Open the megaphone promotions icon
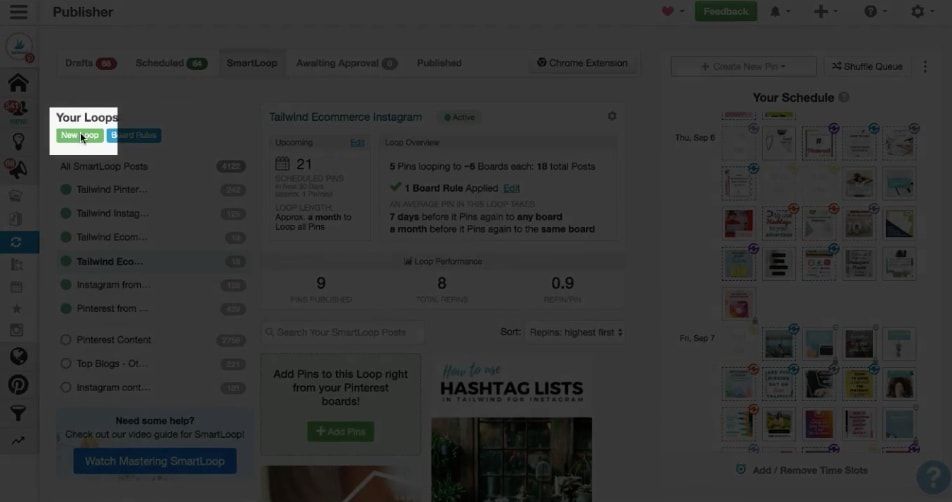 click(17, 169)
